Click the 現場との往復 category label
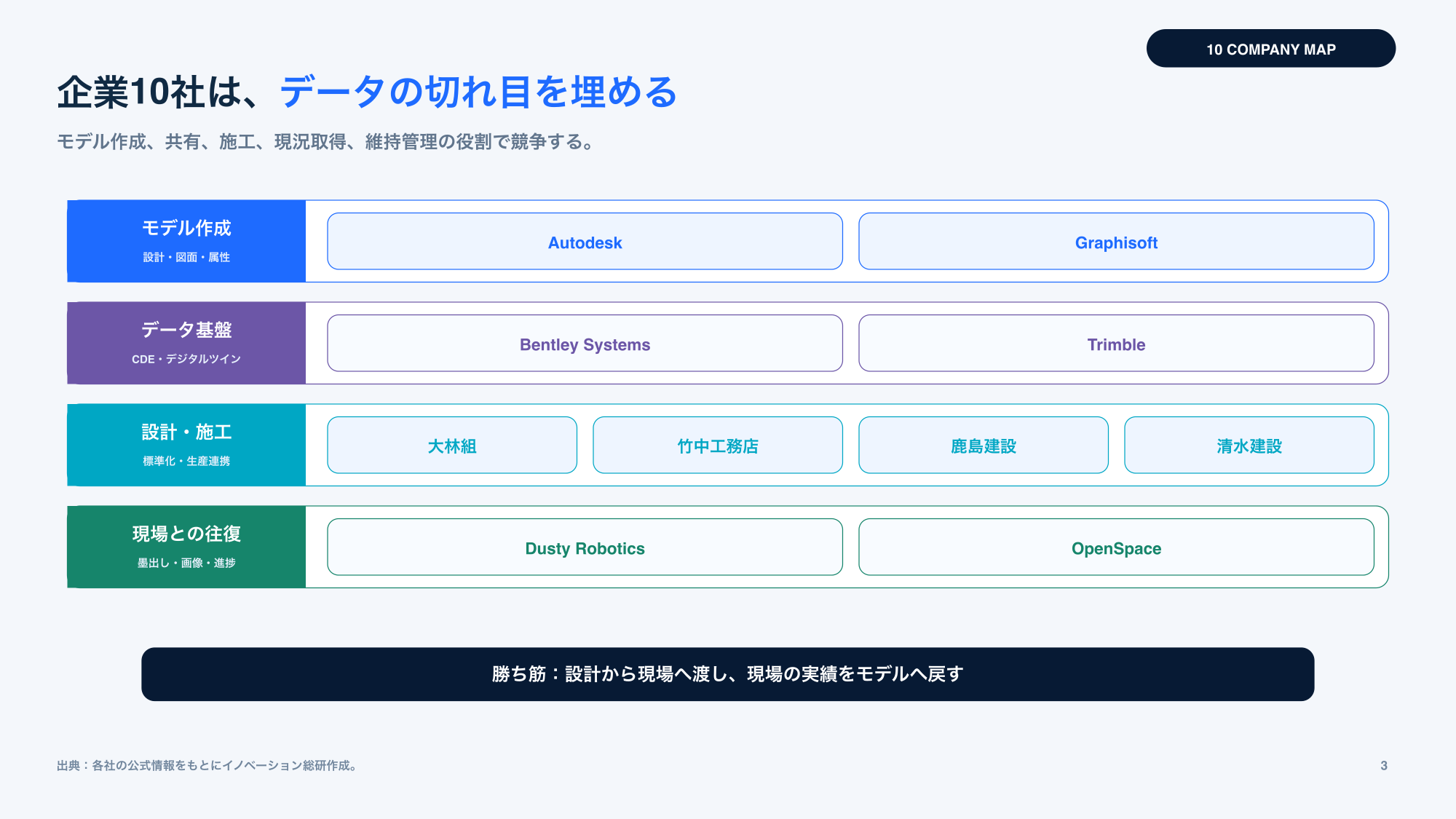The height and width of the screenshot is (819, 1456). (186, 534)
